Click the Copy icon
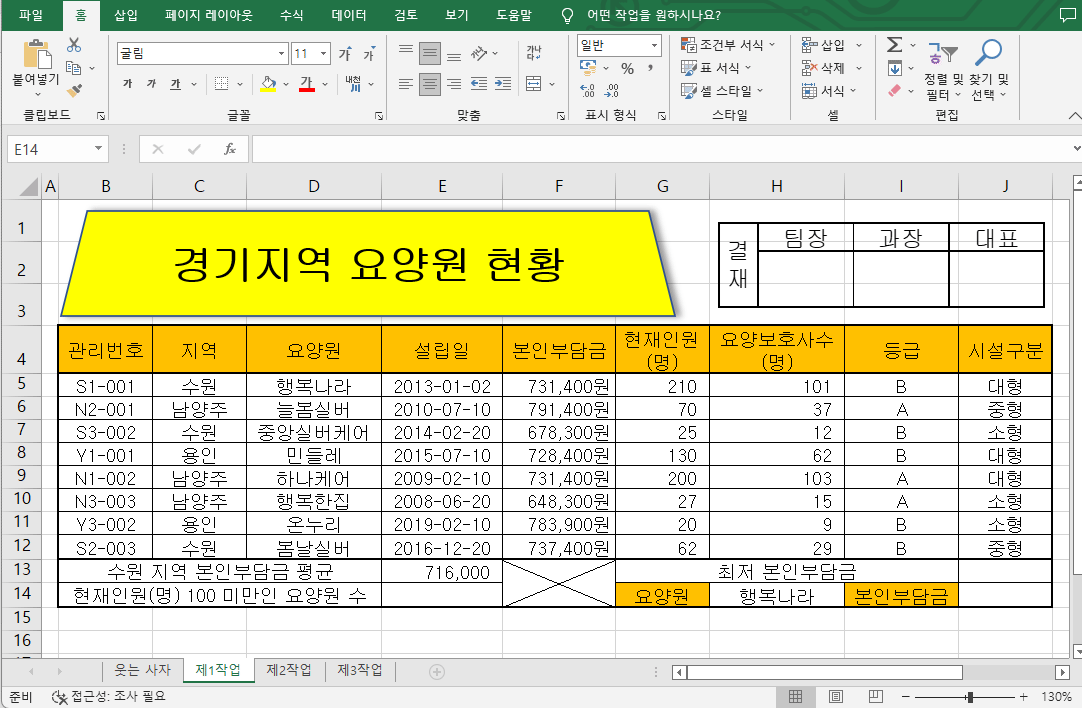This screenshot has width=1082, height=708. [74, 68]
